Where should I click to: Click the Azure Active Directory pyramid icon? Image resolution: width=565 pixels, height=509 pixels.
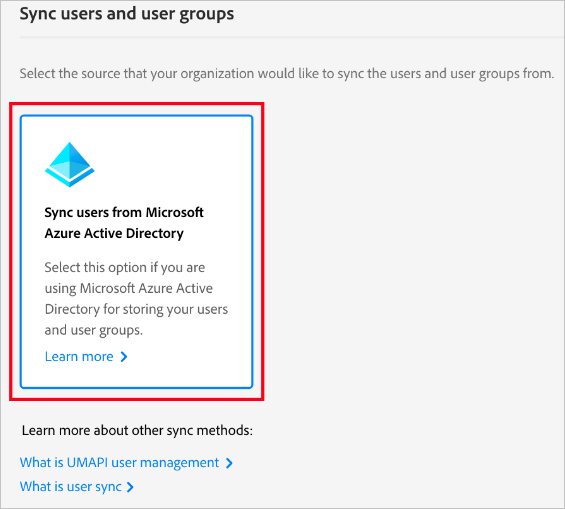[70, 165]
